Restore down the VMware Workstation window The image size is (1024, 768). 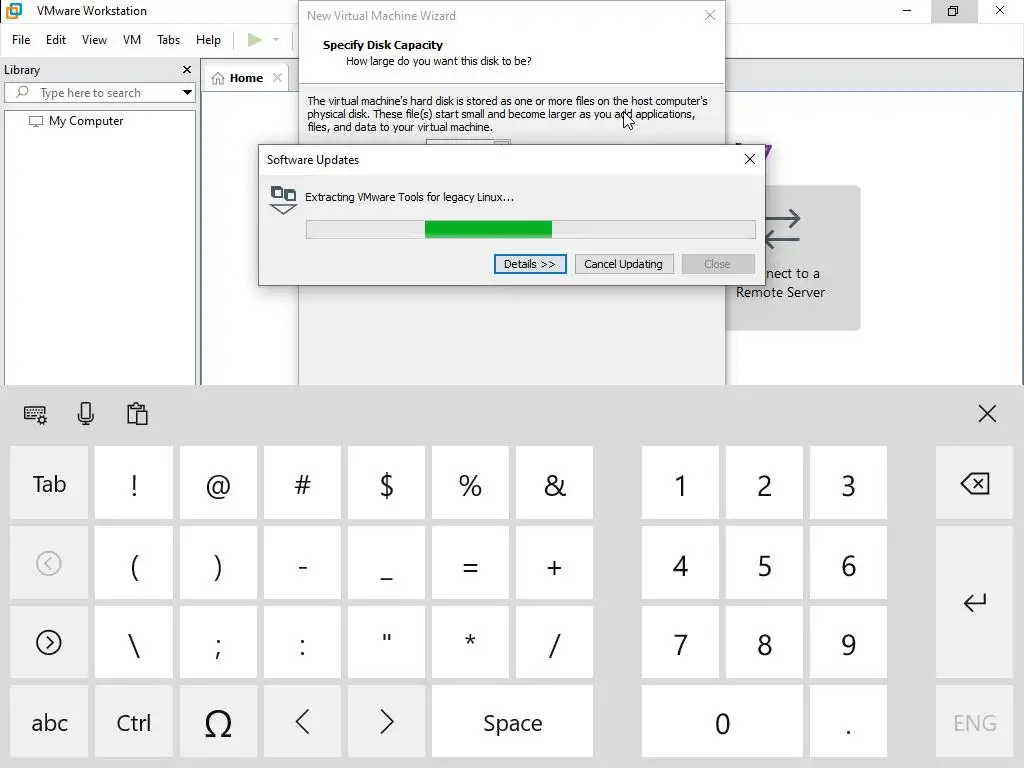tap(953, 10)
